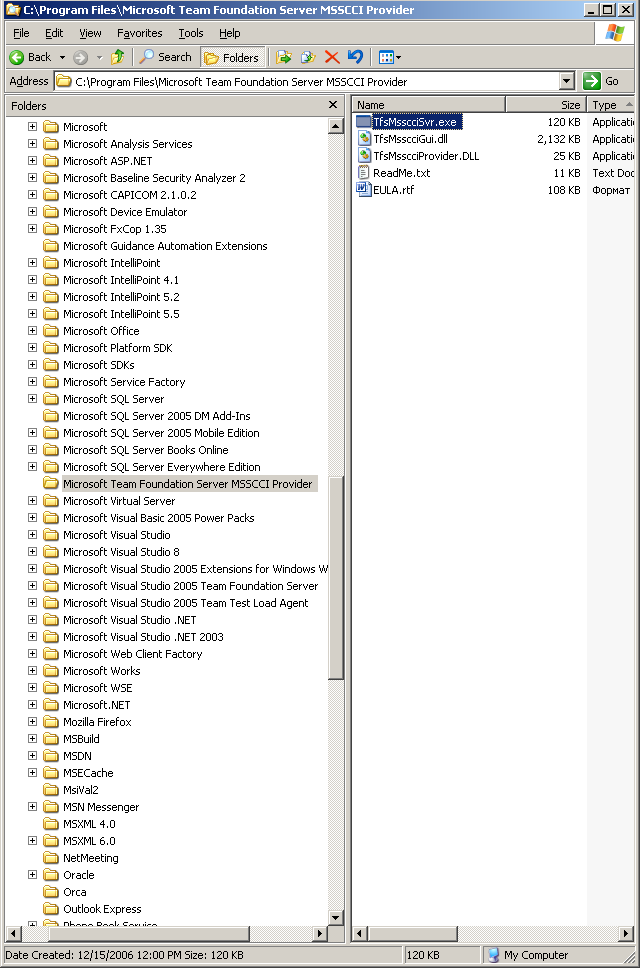This screenshot has height=968, width=640.
Task: Click the Go button
Action: click(602, 81)
